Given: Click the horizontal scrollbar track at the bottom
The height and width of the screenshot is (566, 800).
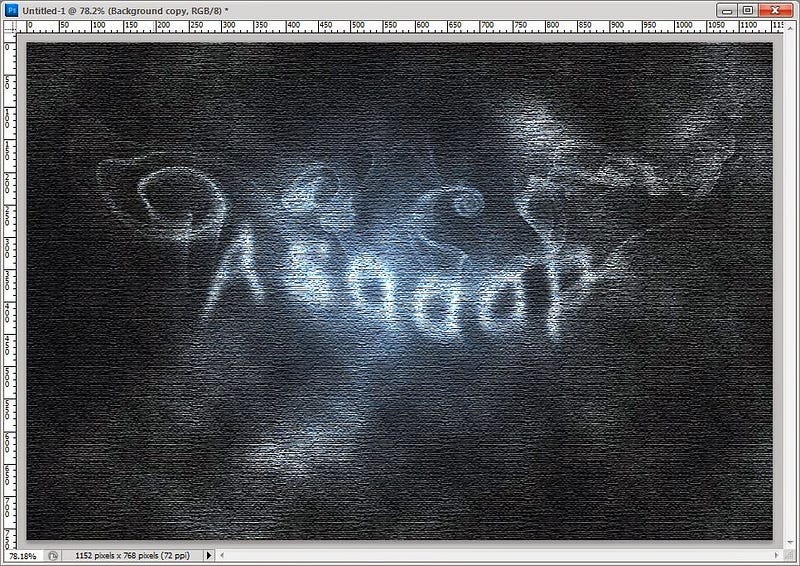Looking at the screenshot, I should pos(499,555).
